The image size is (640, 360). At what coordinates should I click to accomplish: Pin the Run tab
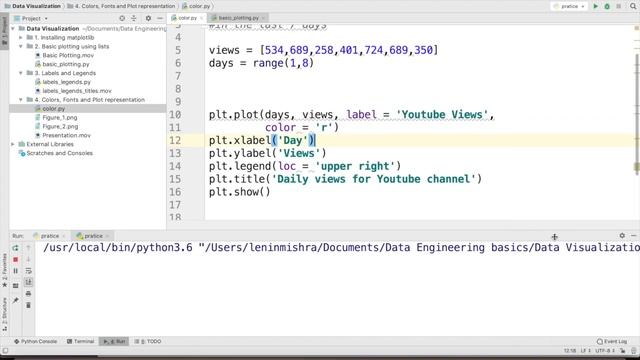click(x=16, y=300)
